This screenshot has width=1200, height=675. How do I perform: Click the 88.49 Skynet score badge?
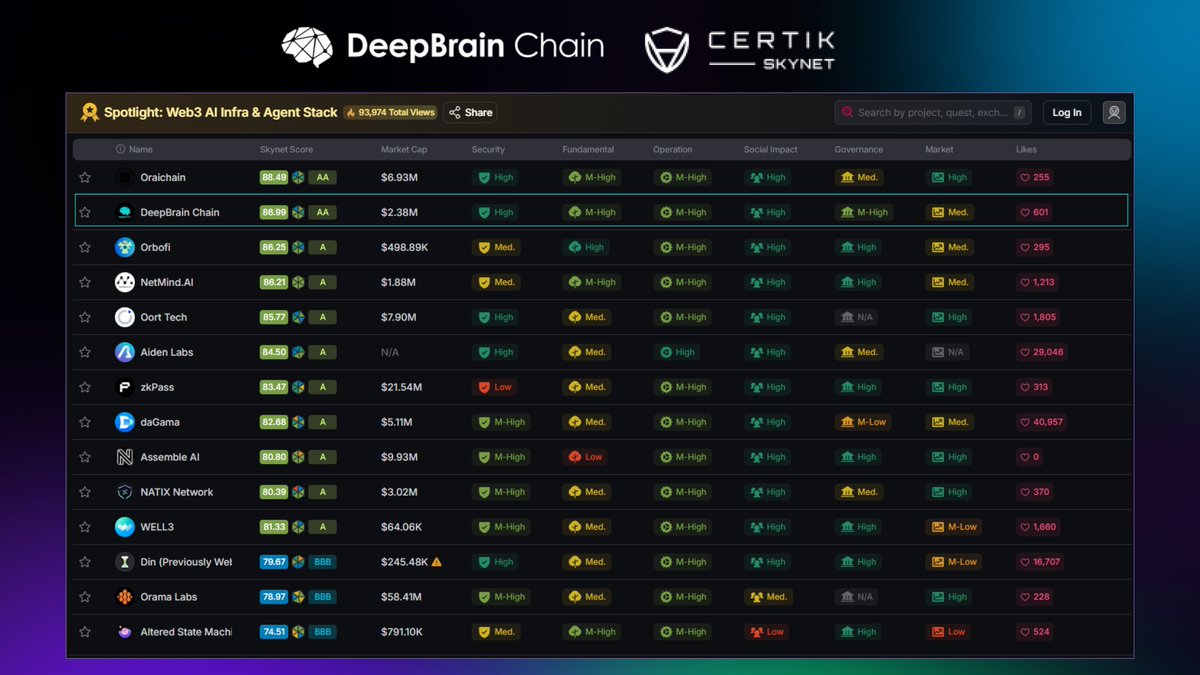(x=274, y=177)
